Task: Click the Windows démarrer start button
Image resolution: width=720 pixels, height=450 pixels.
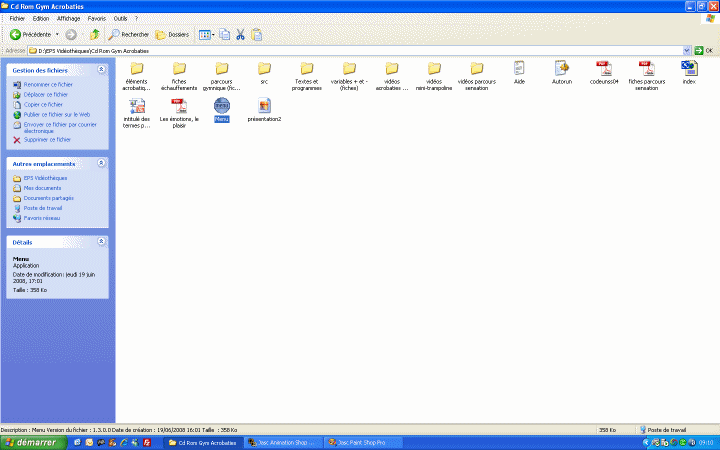Action: (33, 442)
